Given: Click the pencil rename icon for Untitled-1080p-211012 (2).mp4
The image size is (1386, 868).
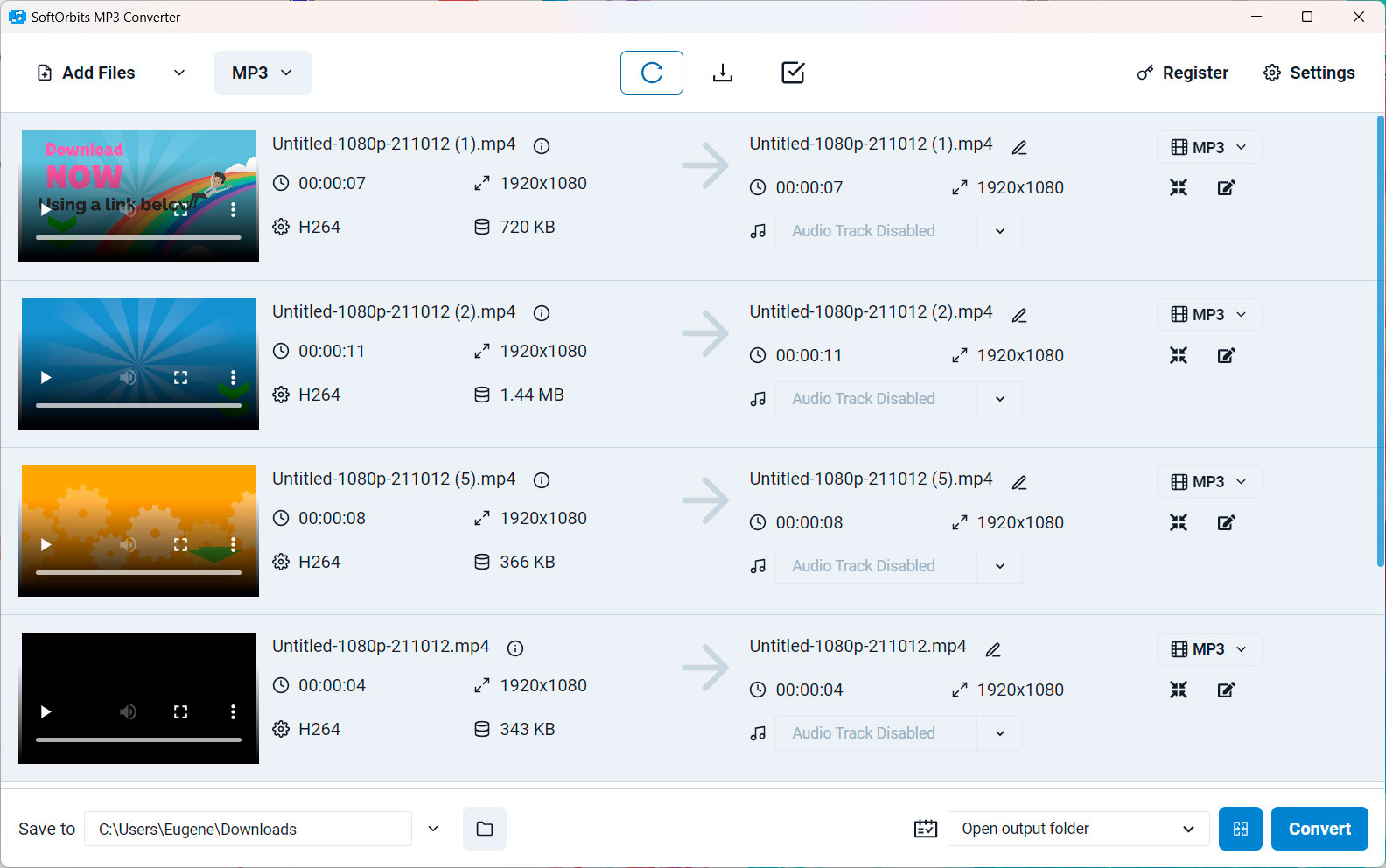Looking at the screenshot, I should (x=1019, y=315).
